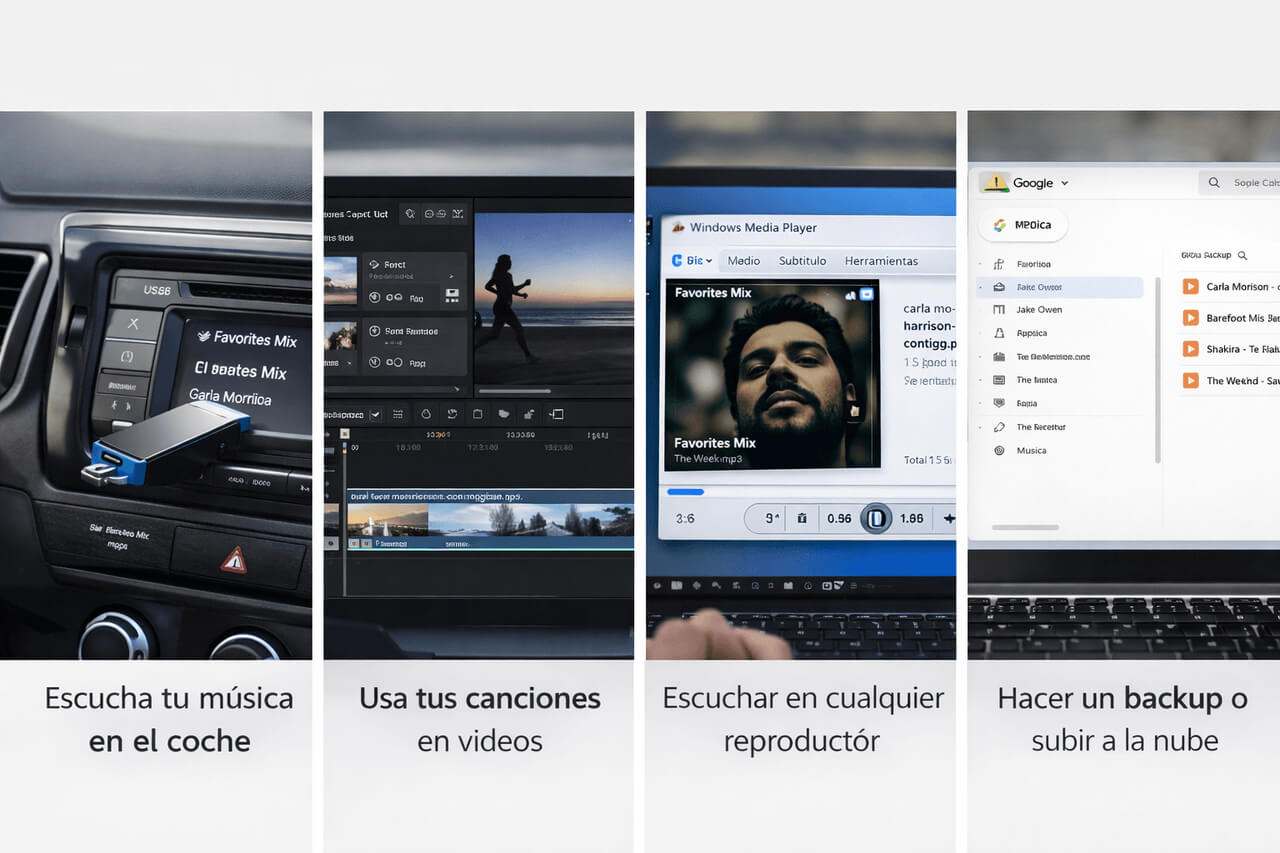Select the history rotate icon in the editor toolbar
Image resolution: width=1280 pixels, height=853 pixels.
coord(452,414)
